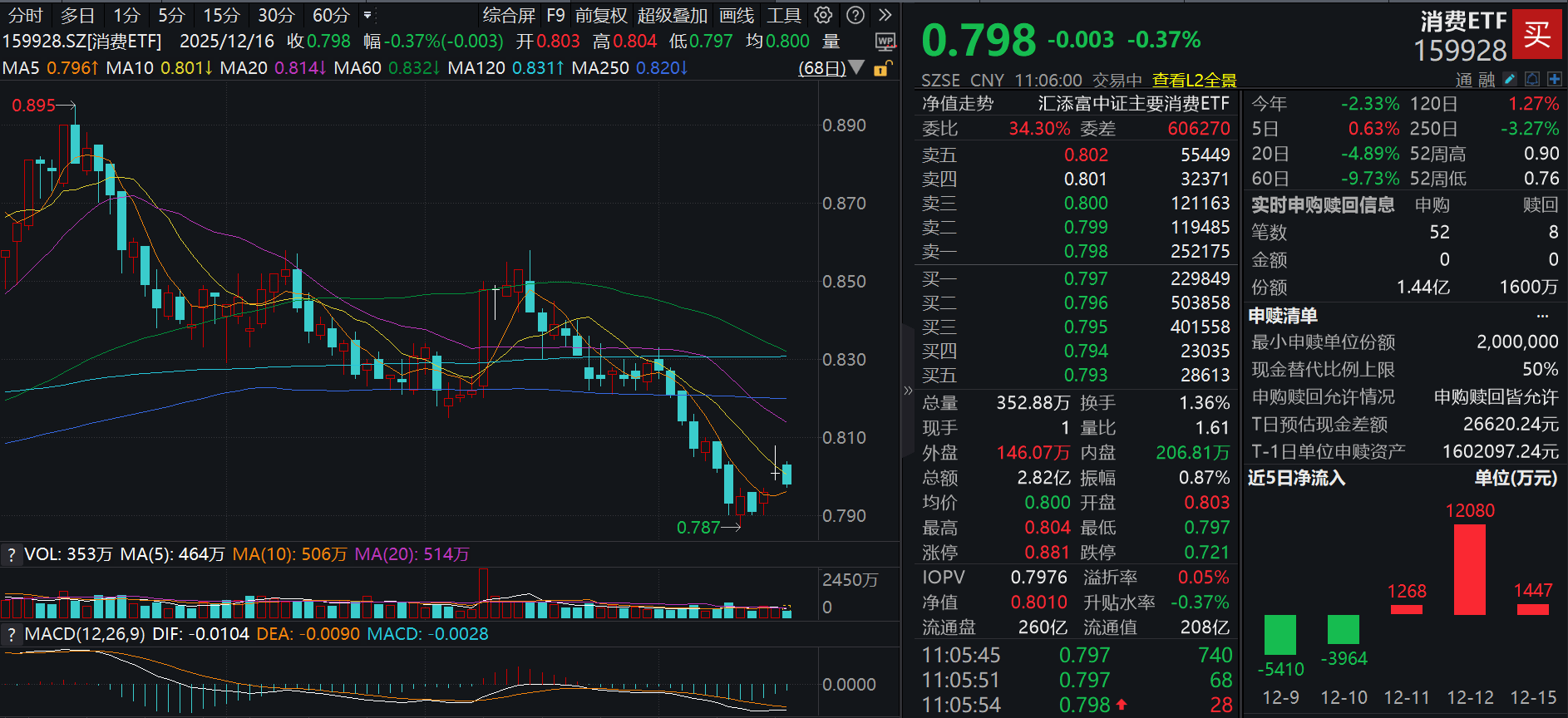1568x718 pixels.
Task: Click the pencil note icon near 融
Action: coord(1510,79)
